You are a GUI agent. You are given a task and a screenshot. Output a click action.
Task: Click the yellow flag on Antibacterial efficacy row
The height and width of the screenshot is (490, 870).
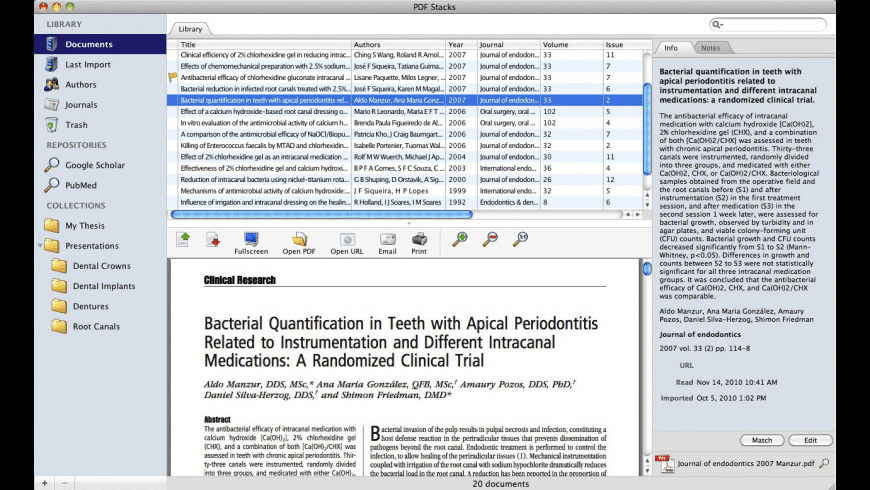point(173,78)
